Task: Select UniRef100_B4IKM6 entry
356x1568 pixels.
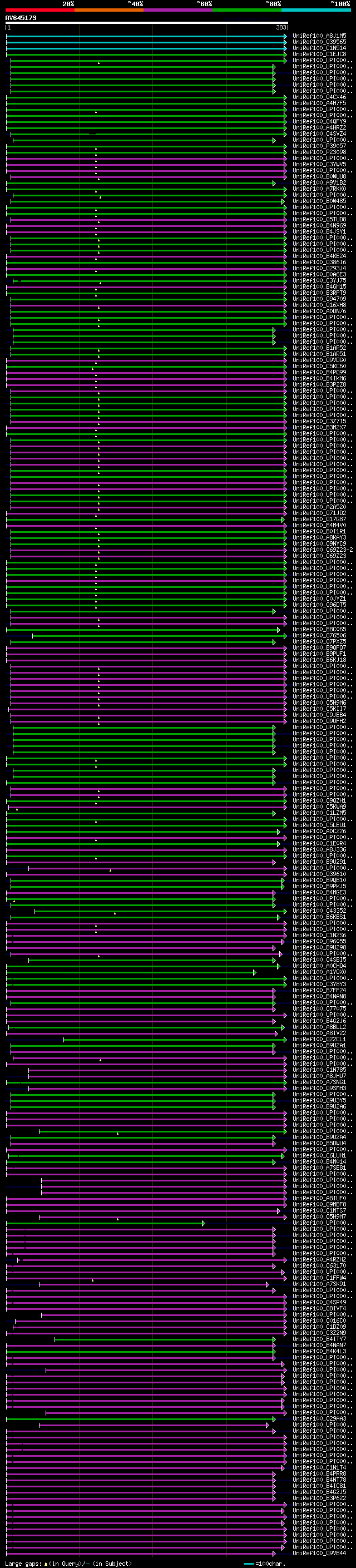Action: (319, 379)
